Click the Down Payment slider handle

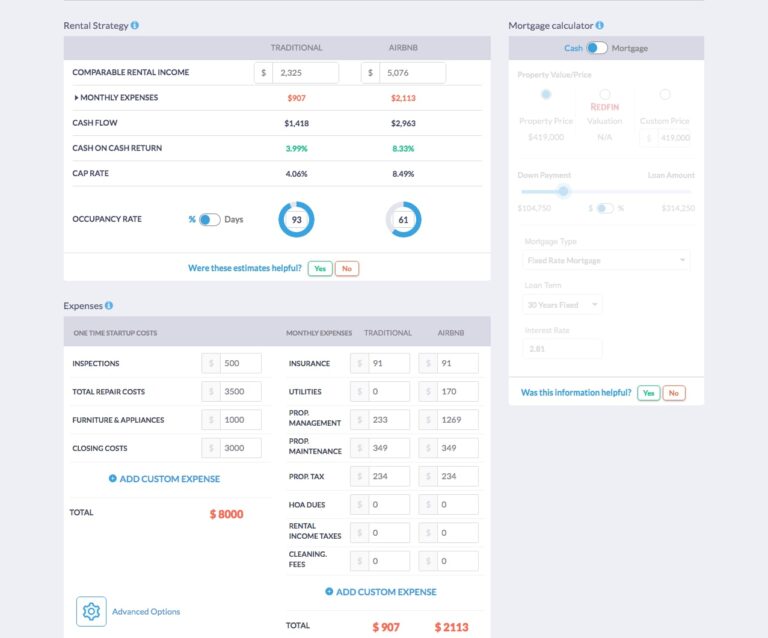(x=564, y=190)
